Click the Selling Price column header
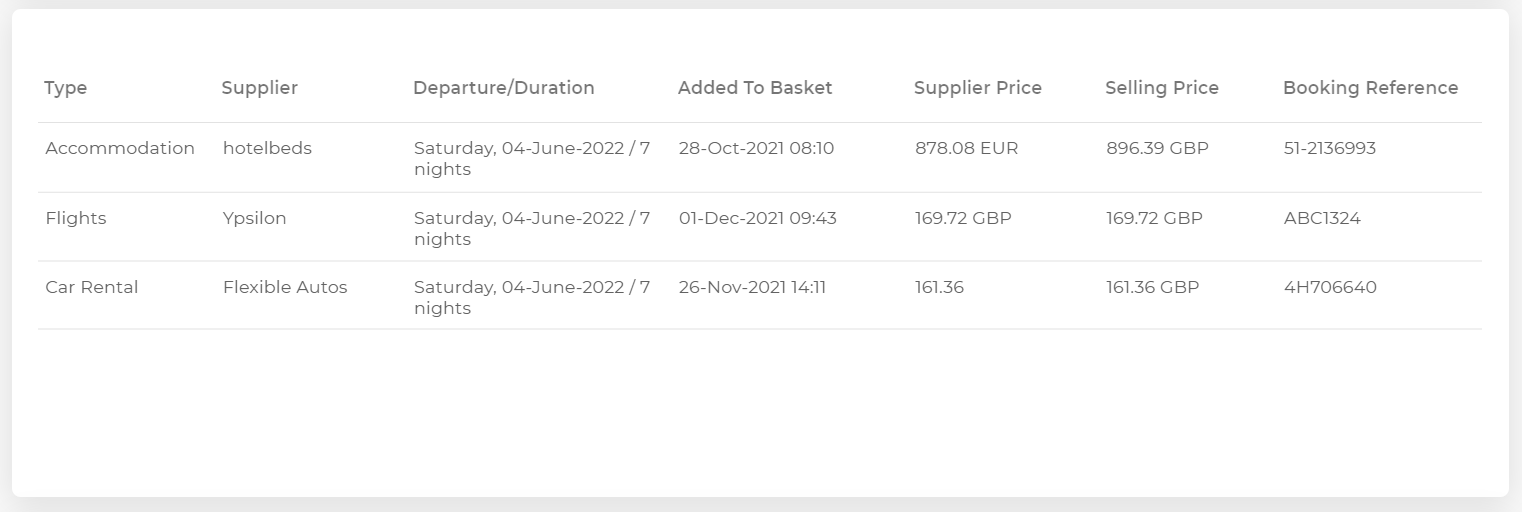Viewport: 1522px width, 512px height. click(1162, 88)
